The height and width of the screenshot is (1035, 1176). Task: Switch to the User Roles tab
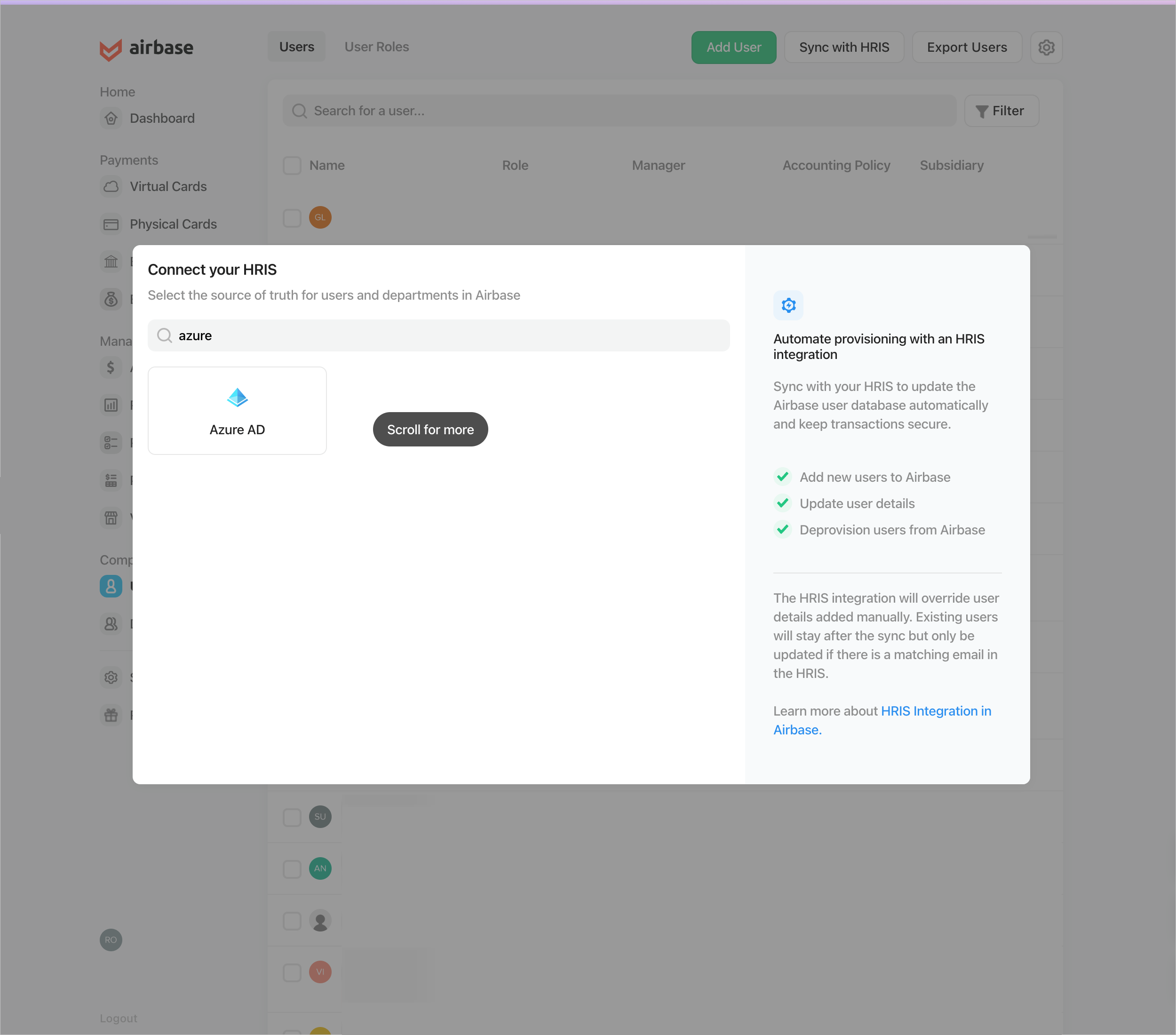375,46
